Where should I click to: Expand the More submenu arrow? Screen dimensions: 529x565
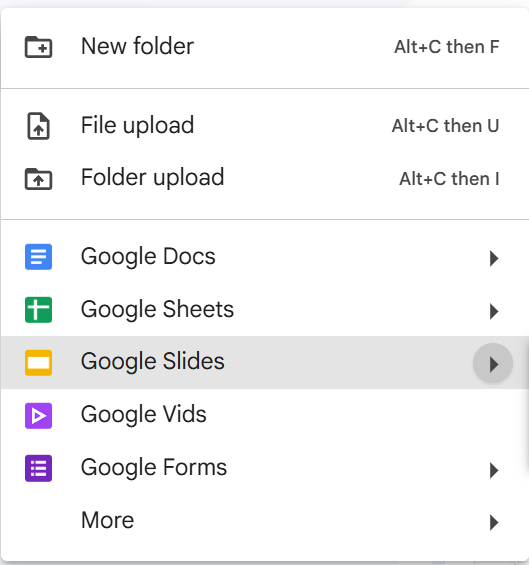tap(494, 522)
